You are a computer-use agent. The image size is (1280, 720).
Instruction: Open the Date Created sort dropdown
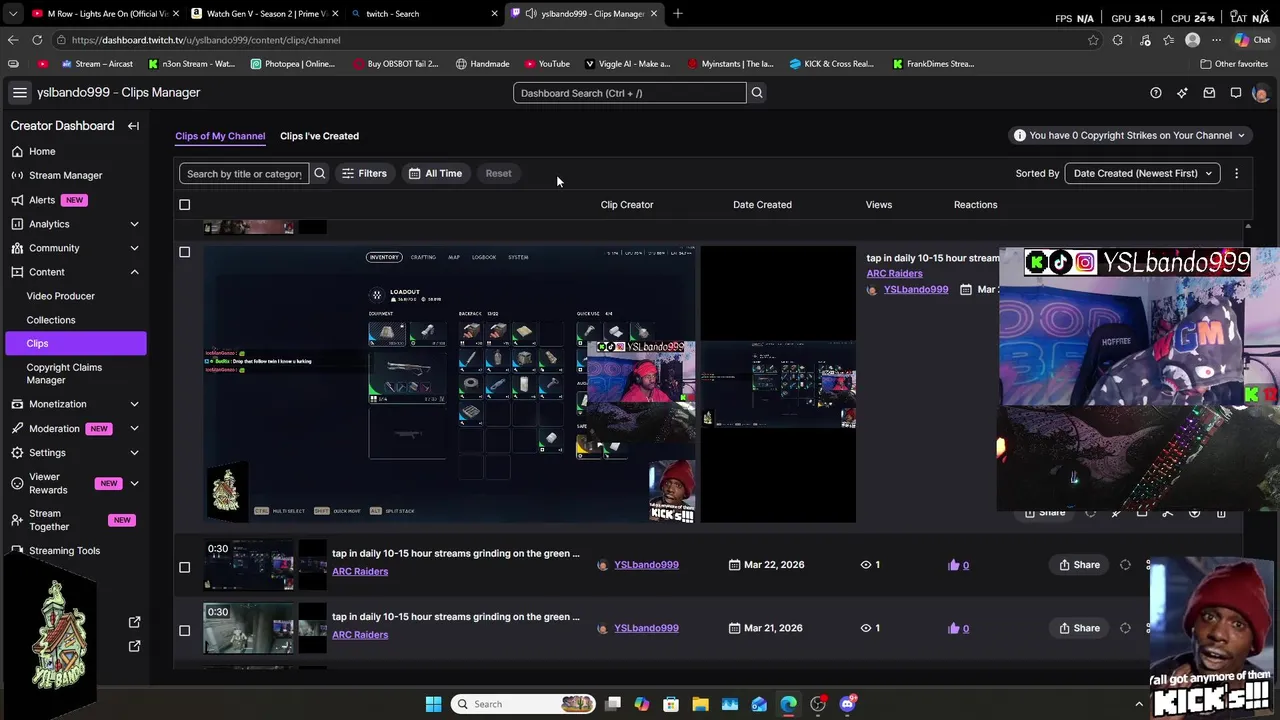coord(1142,173)
